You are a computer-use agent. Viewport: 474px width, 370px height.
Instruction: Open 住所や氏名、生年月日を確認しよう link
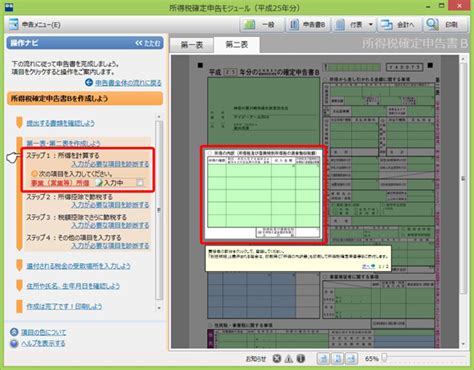coord(73,286)
